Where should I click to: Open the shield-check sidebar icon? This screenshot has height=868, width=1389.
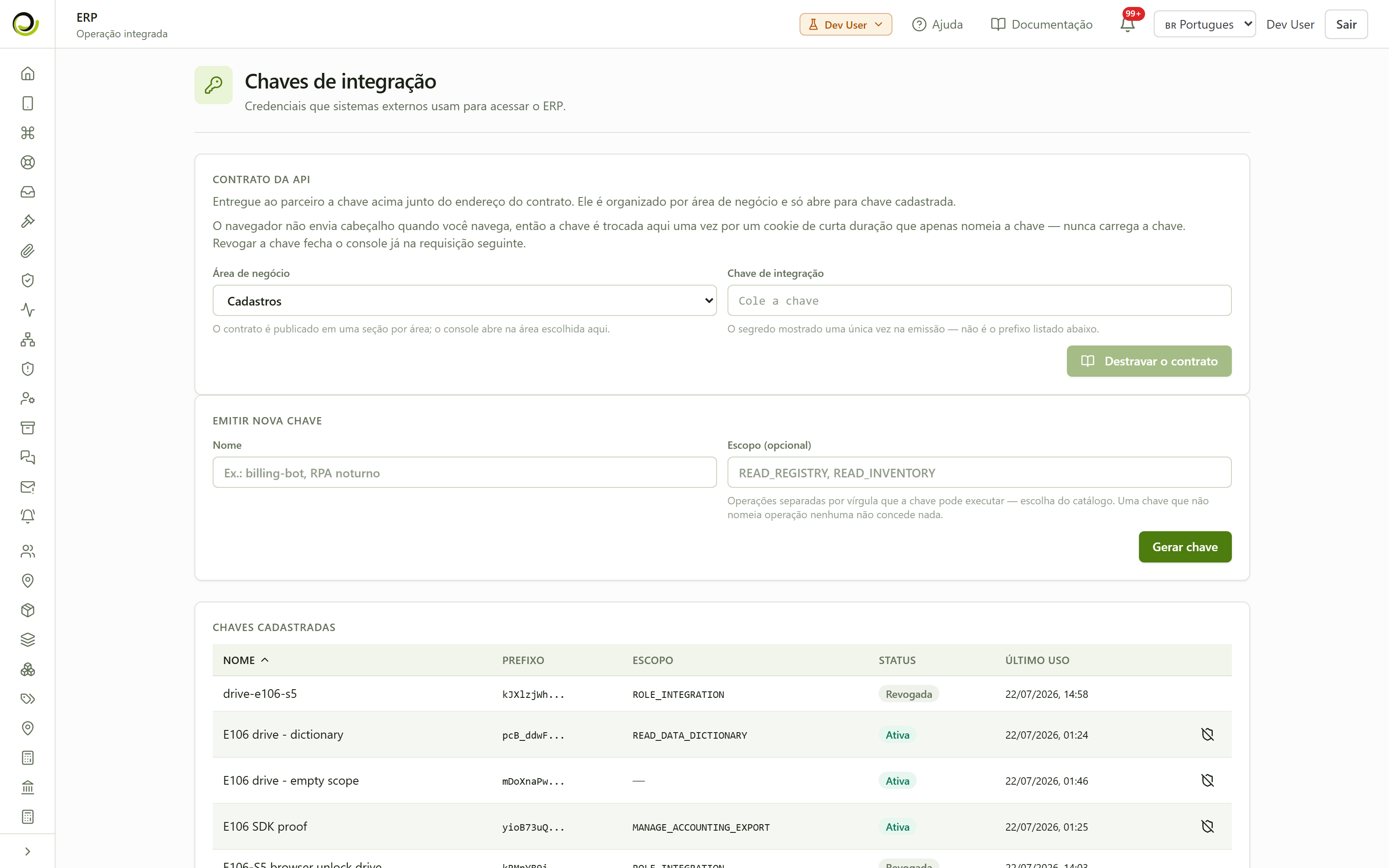[27, 280]
